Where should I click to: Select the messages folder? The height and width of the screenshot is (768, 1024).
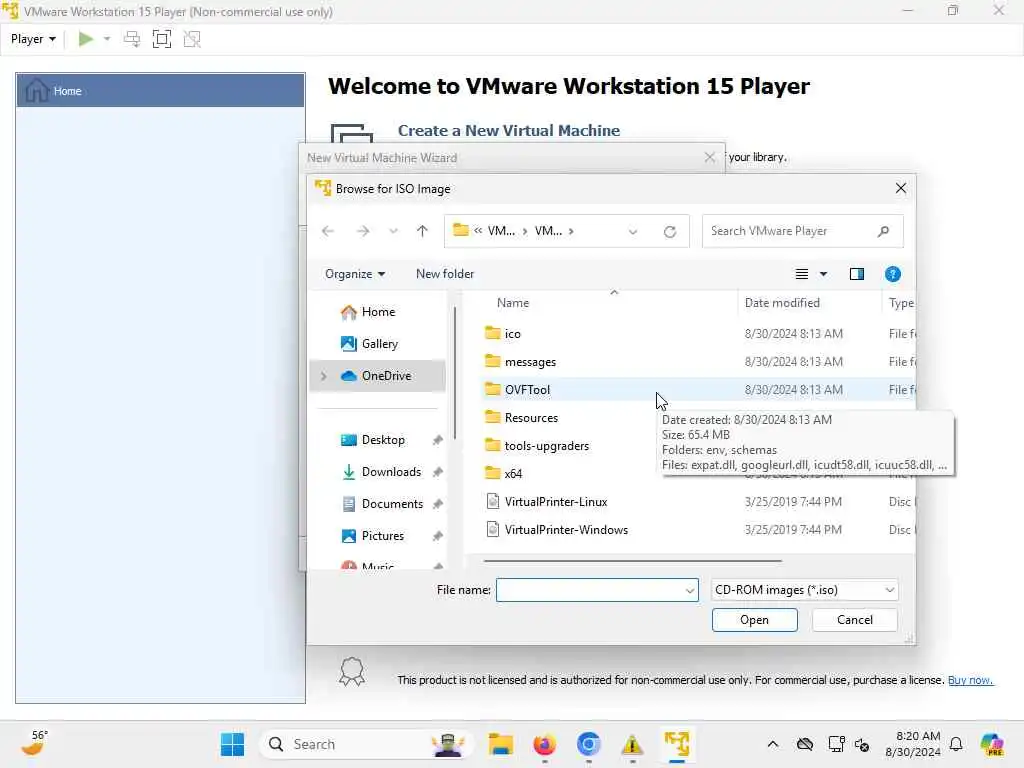(530, 362)
